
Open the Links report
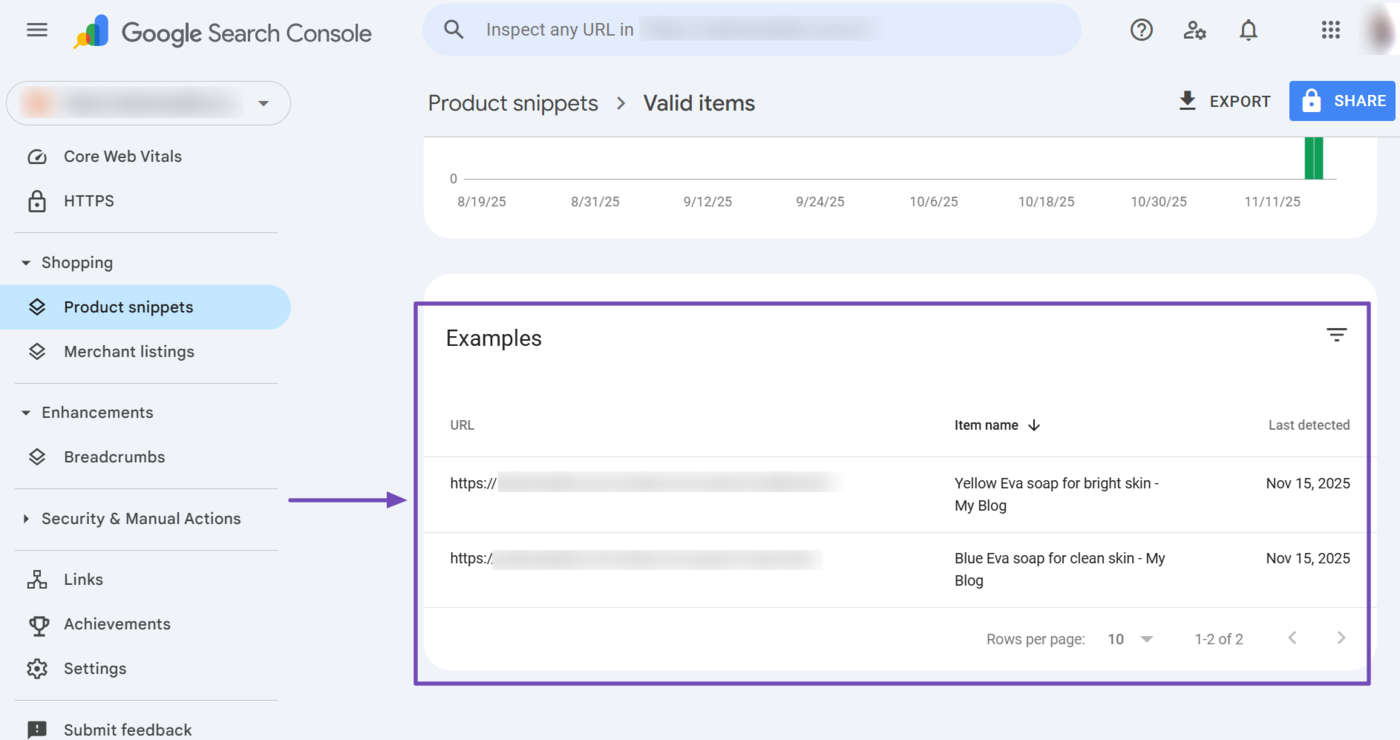[x=82, y=579]
